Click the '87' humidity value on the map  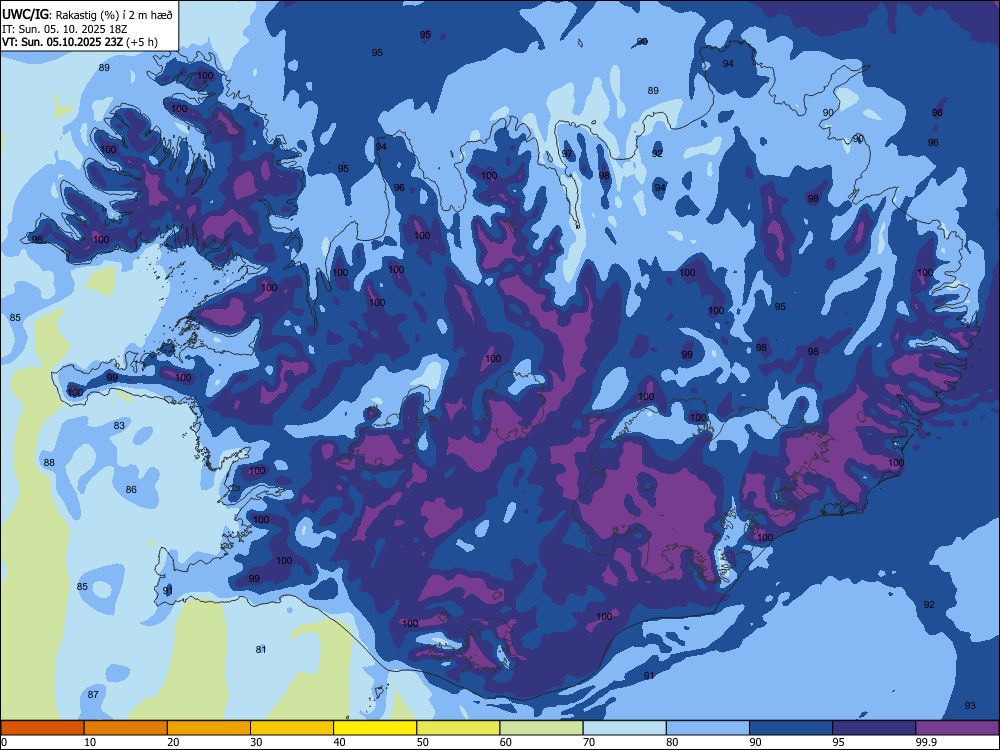click(x=93, y=694)
